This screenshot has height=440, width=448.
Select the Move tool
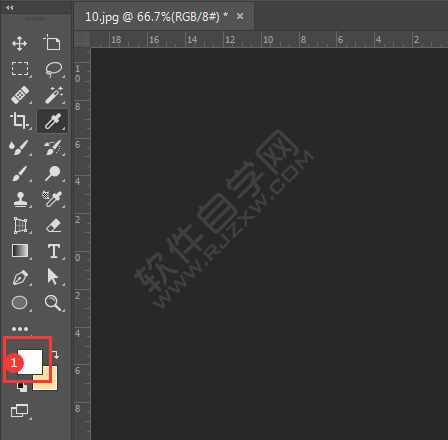click(19, 44)
